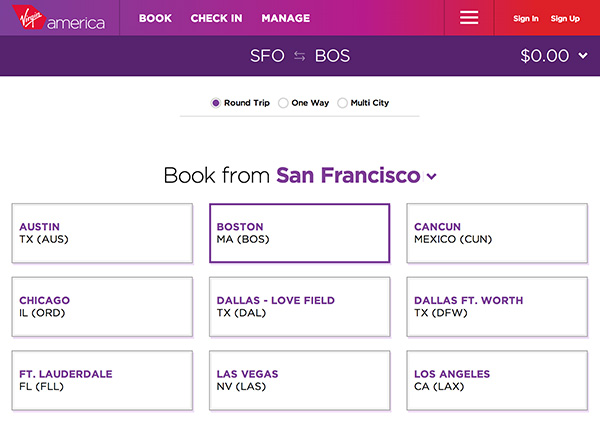Click the Sign In link
This screenshot has height=430, width=600.
tap(526, 18)
